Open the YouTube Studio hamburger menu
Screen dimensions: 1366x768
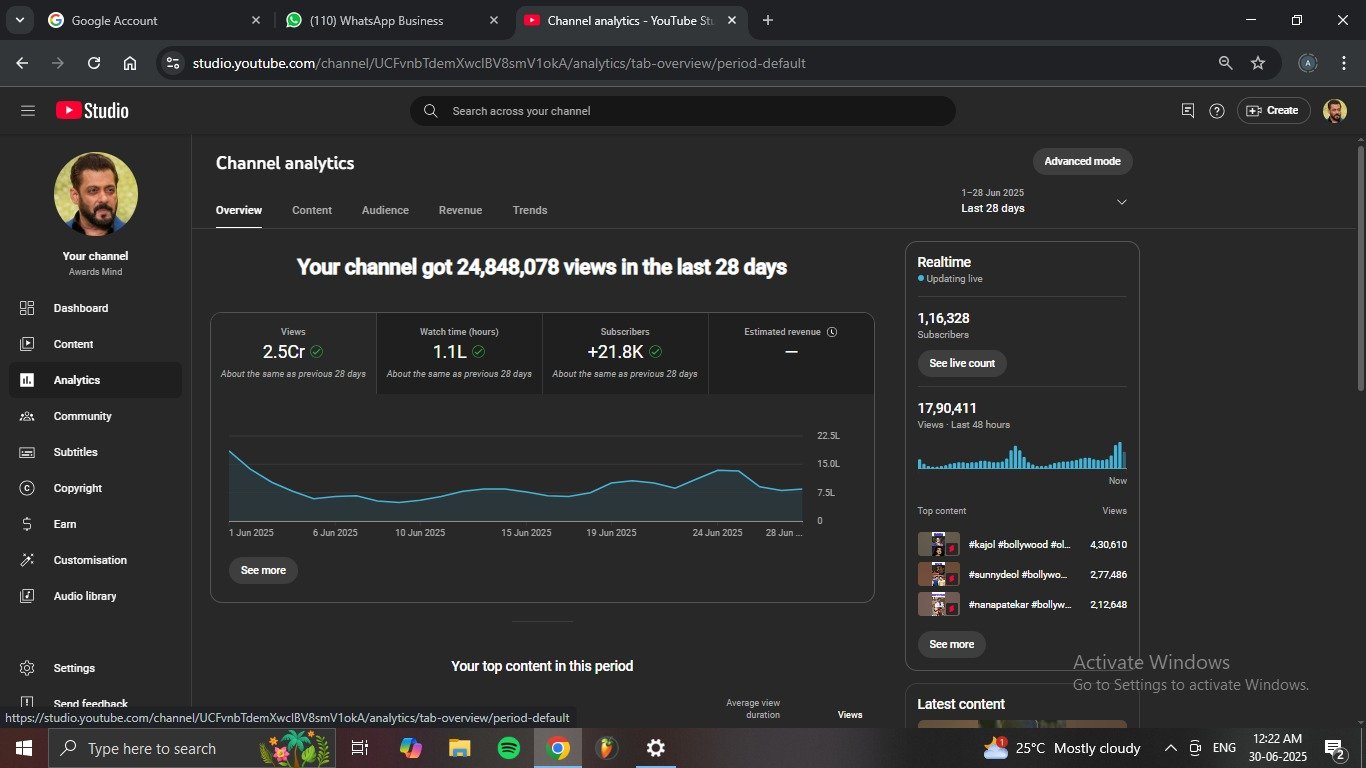pyautogui.click(x=27, y=111)
